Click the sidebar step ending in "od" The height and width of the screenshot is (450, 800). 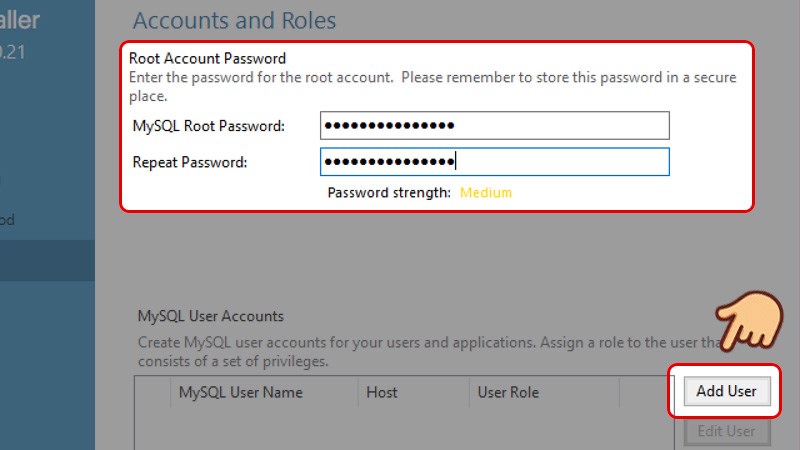(x=7, y=220)
